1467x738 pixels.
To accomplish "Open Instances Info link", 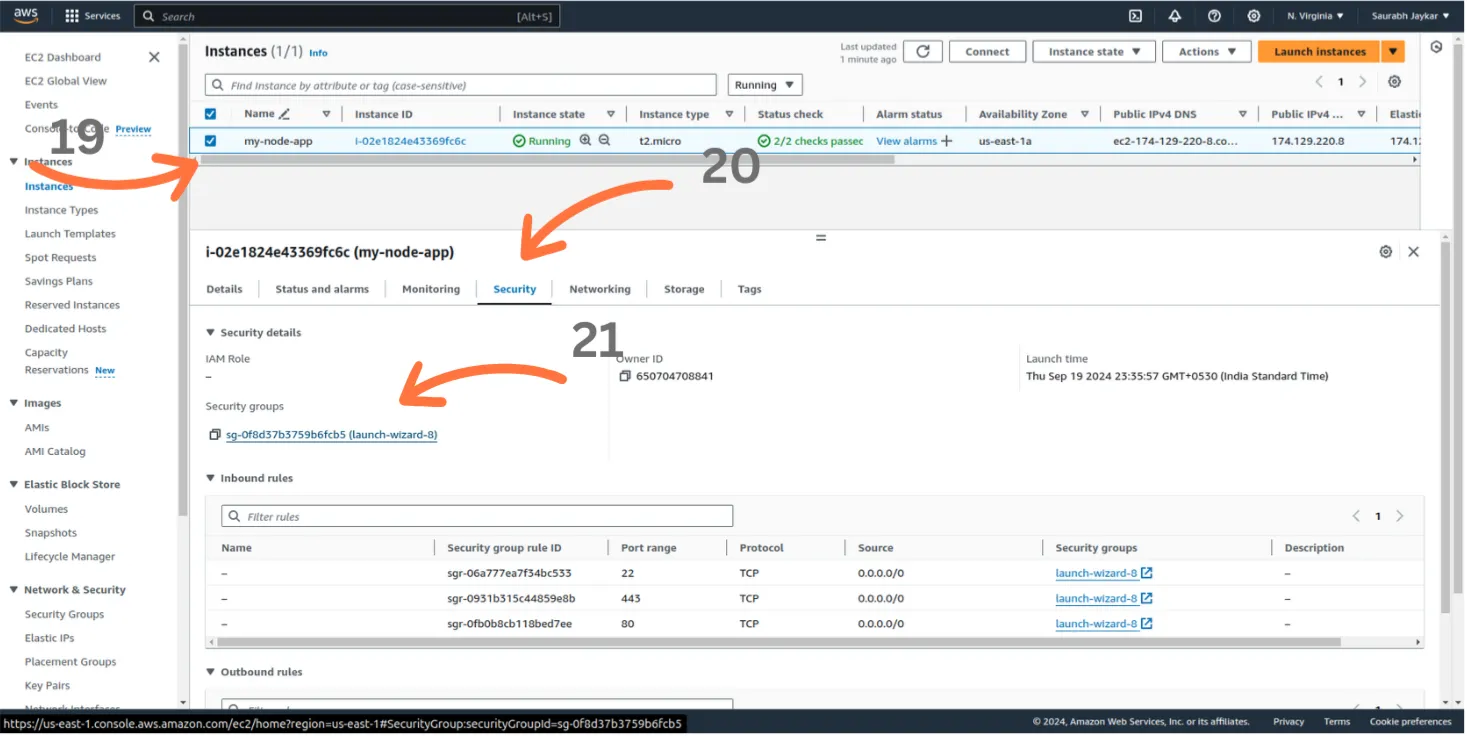I will pos(318,53).
